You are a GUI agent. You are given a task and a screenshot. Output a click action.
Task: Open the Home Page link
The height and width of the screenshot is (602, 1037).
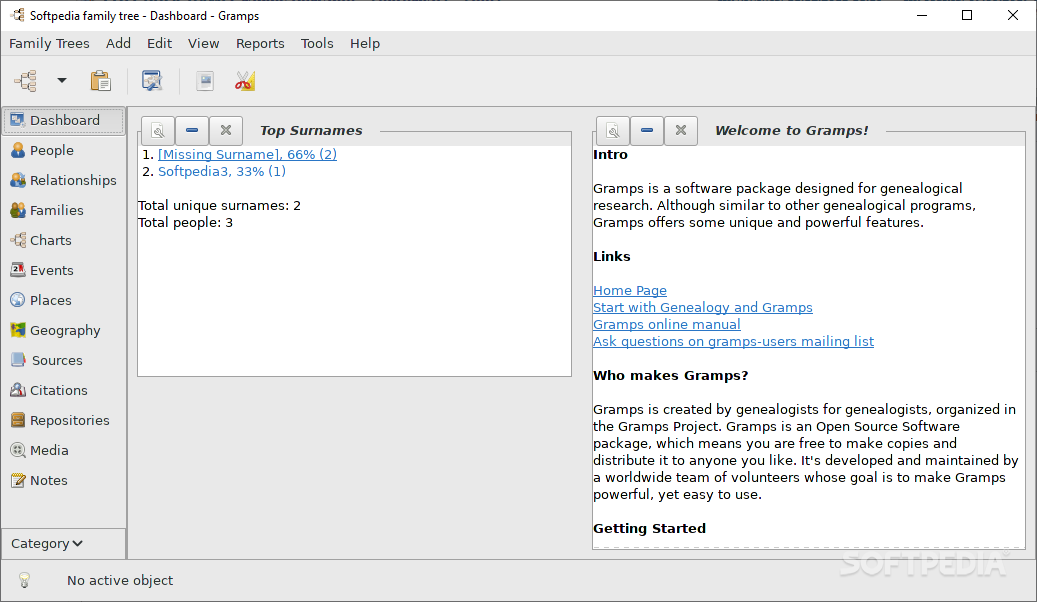tap(630, 290)
